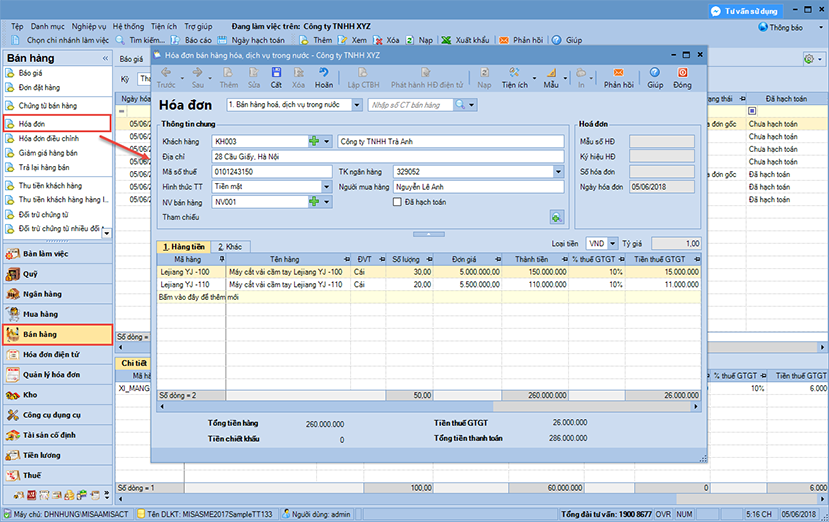Open Kho module in sidebar
Screen dimensions: 829x522
(x=58, y=395)
